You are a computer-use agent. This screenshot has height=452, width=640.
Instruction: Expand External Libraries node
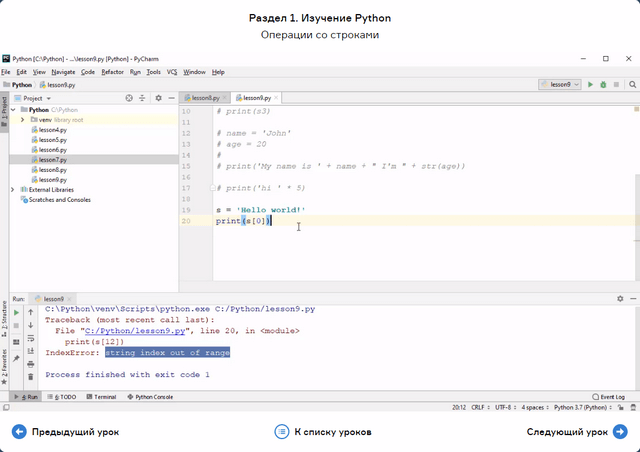point(12,189)
